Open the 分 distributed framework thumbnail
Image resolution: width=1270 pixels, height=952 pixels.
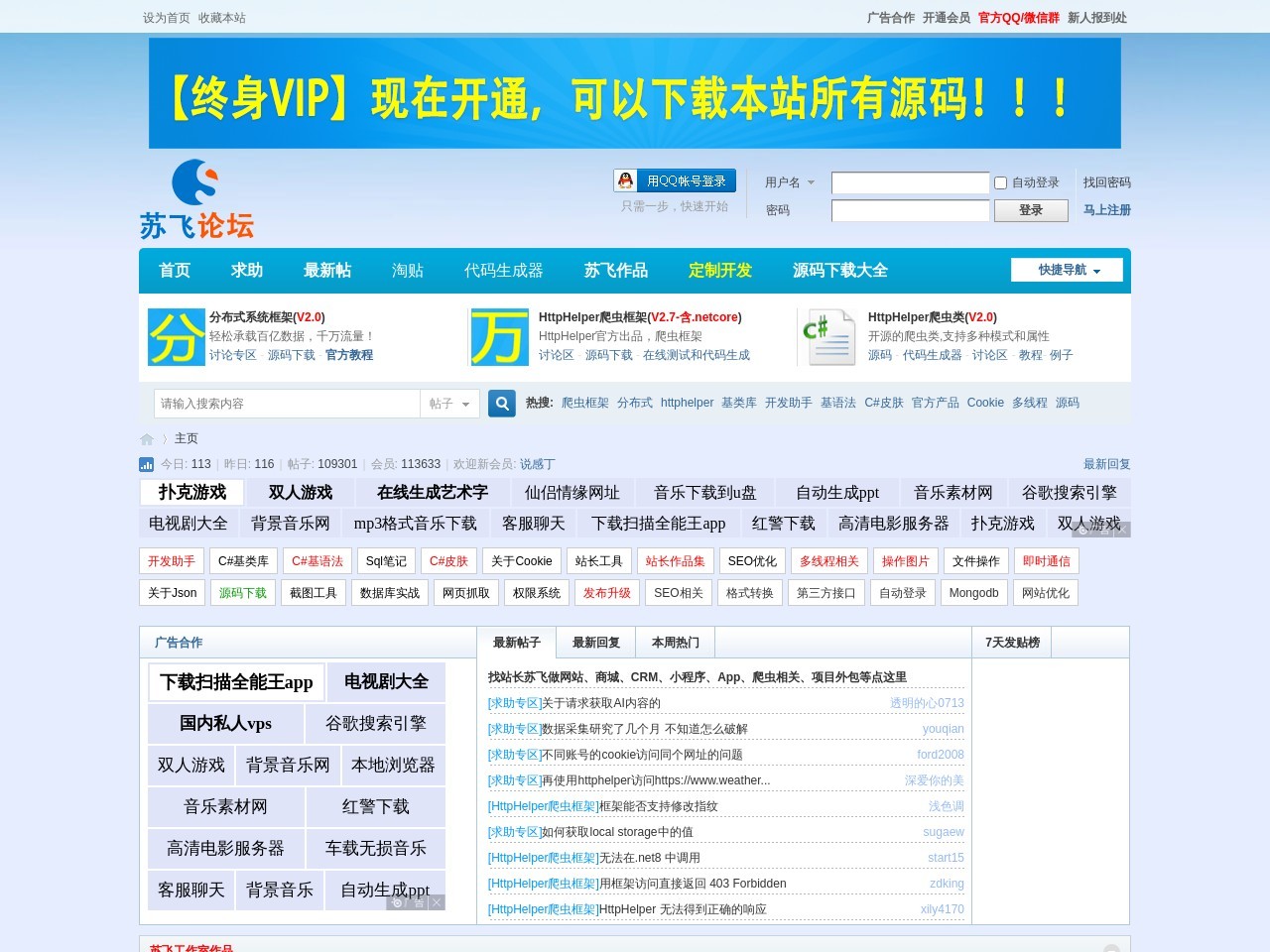click(x=177, y=337)
